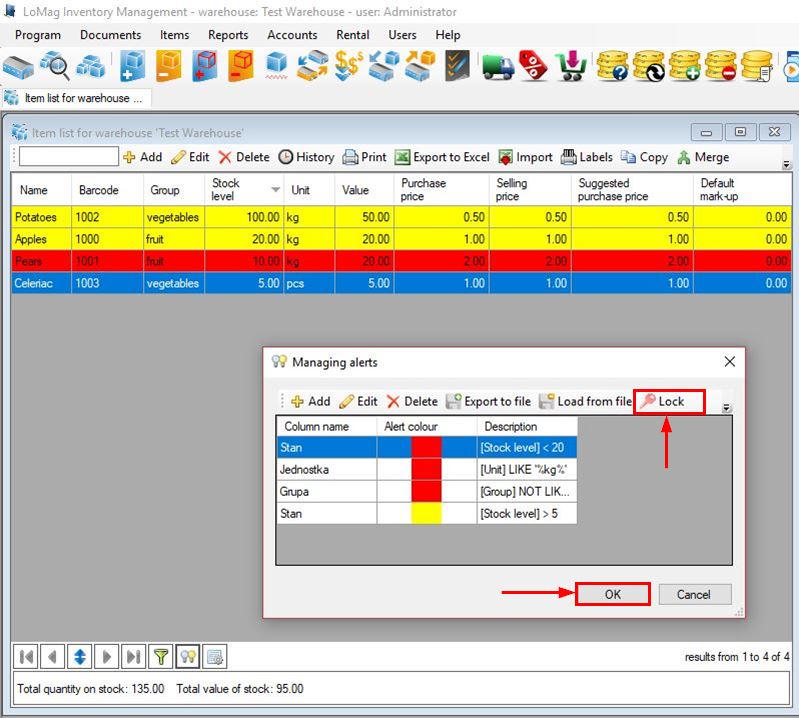Expand the Managing alerts toolbar overflow arrow
Viewport: 799px width, 718px height.
click(x=727, y=408)
